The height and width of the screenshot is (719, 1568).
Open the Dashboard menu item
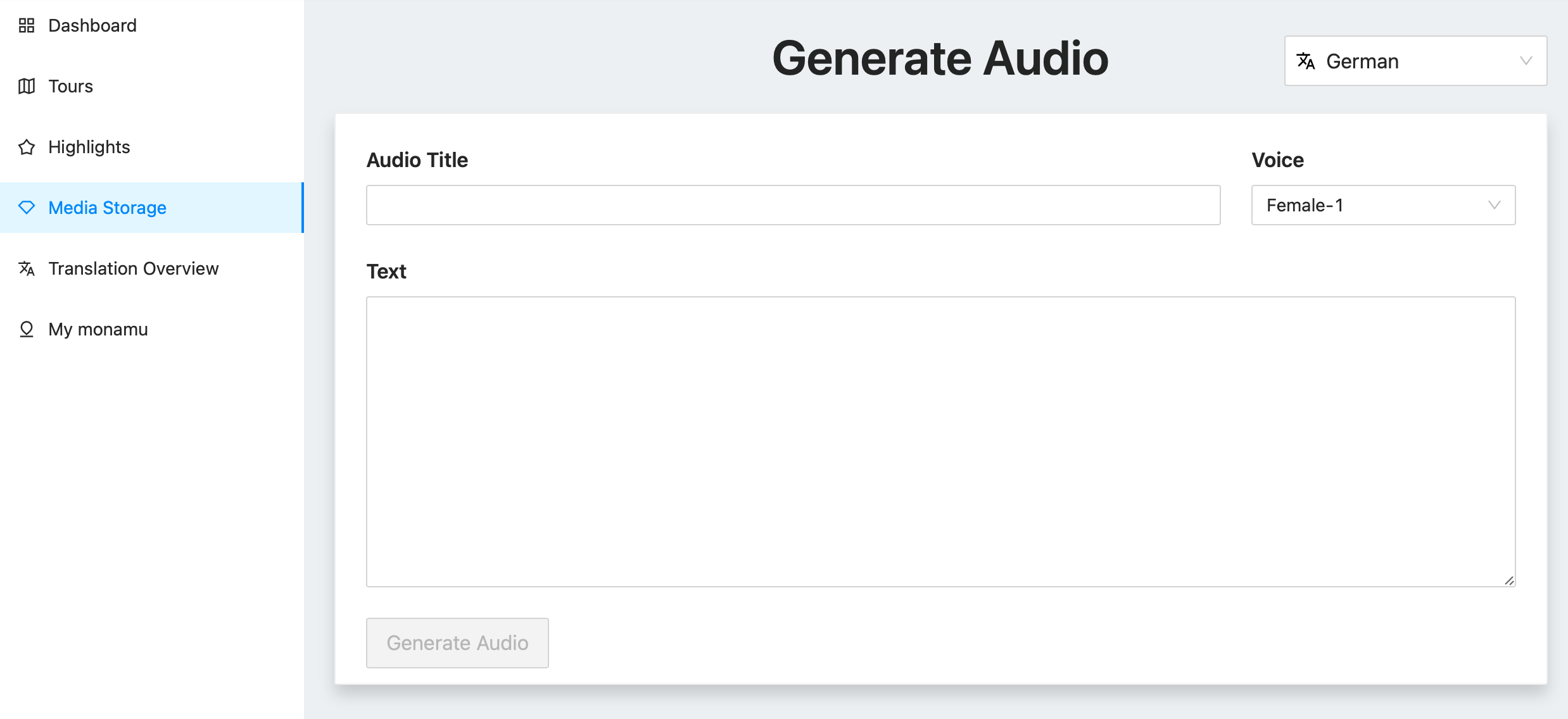coord(92,25)
